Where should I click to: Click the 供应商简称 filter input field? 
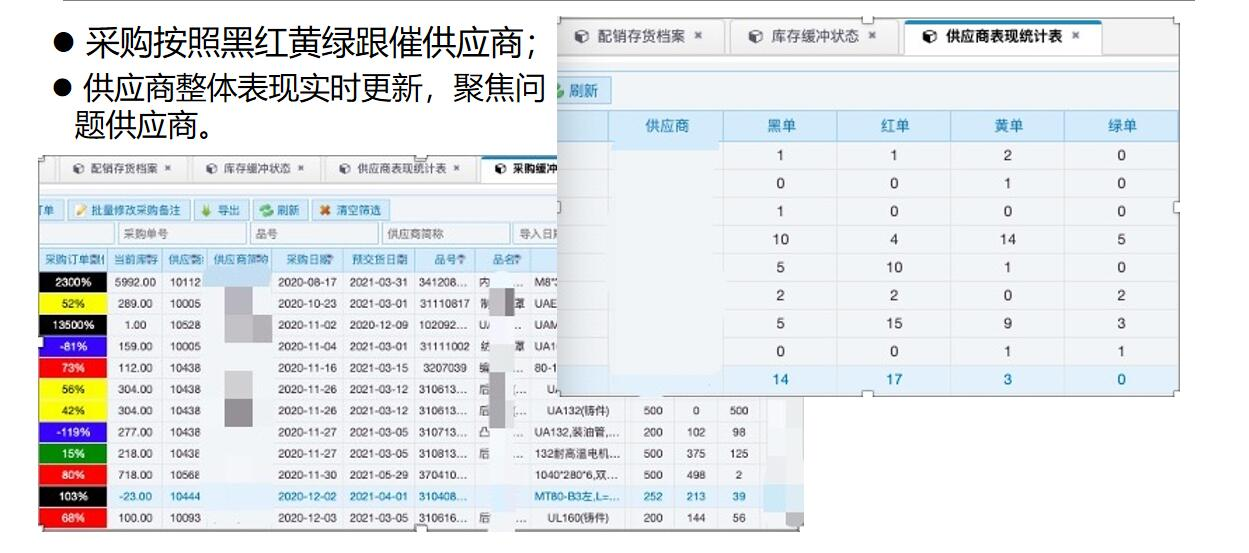tap(445, 234)
